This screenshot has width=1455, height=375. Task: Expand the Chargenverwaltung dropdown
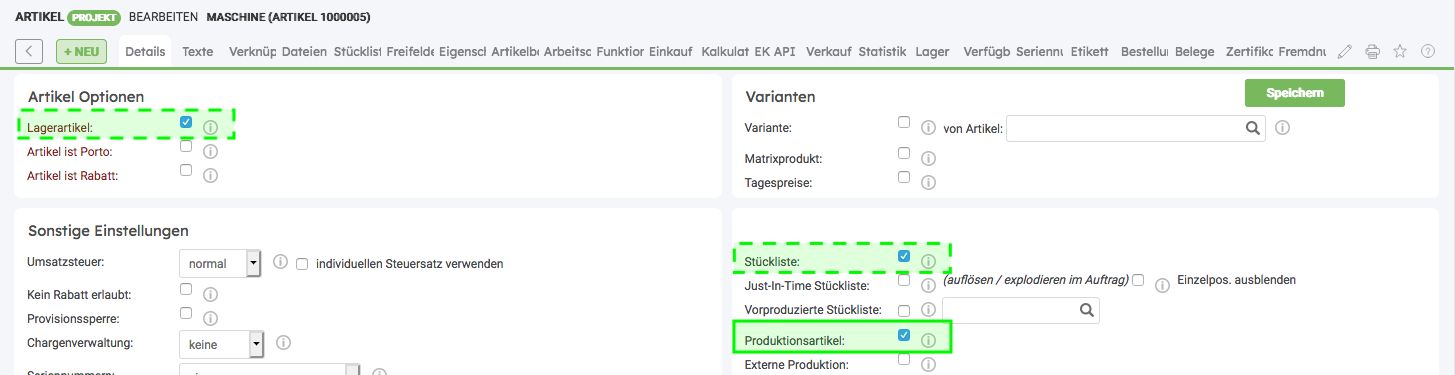tap(220, 345)
